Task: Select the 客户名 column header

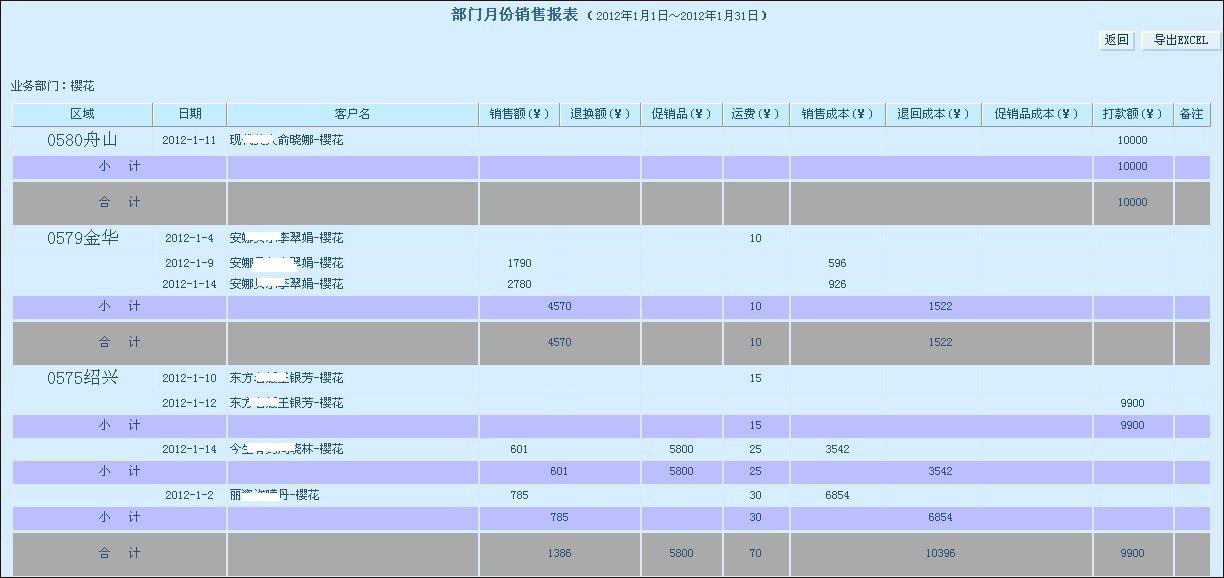Action: [x=352, y=114]
